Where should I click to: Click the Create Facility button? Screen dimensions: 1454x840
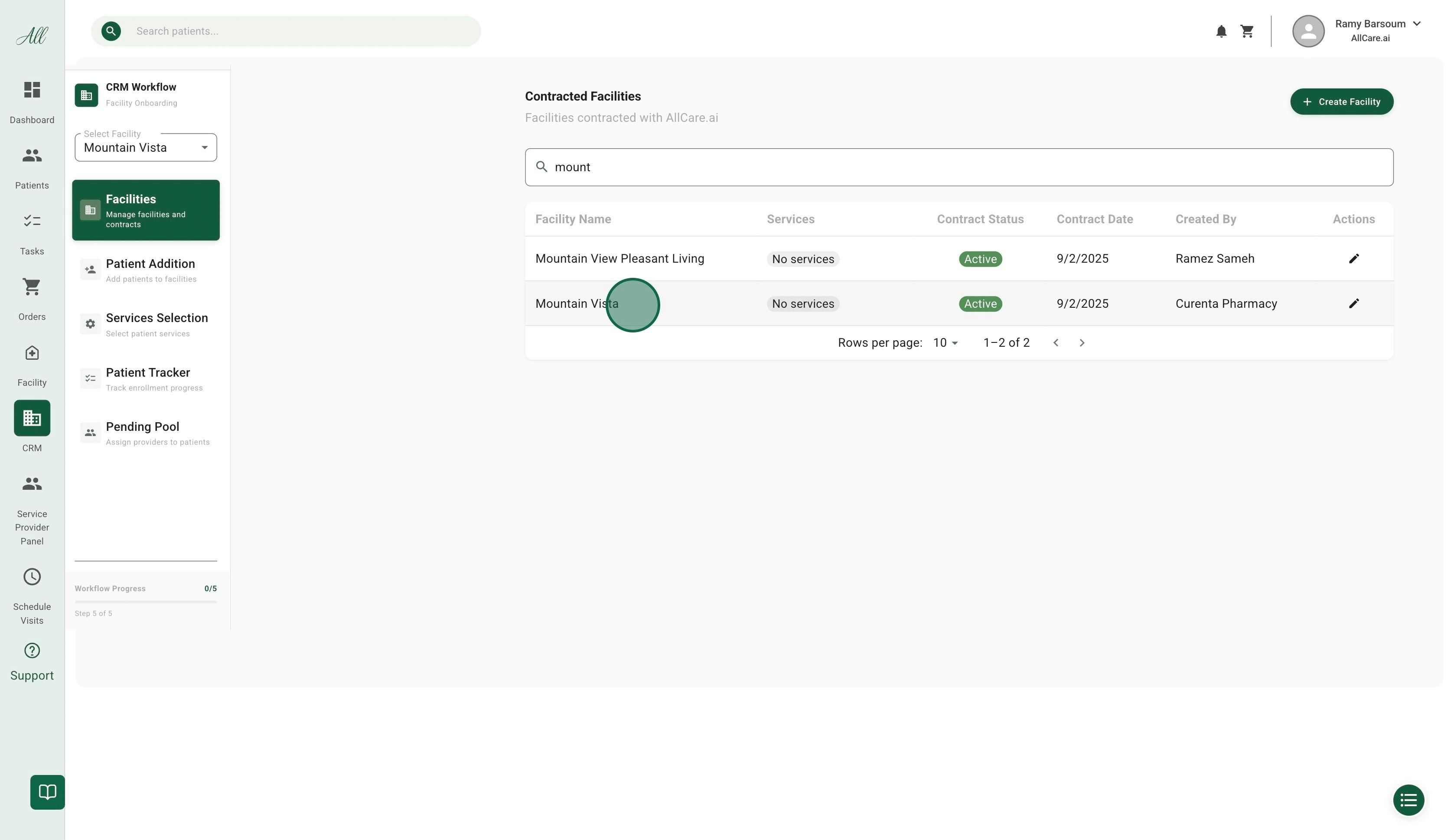coord(1341,102)
